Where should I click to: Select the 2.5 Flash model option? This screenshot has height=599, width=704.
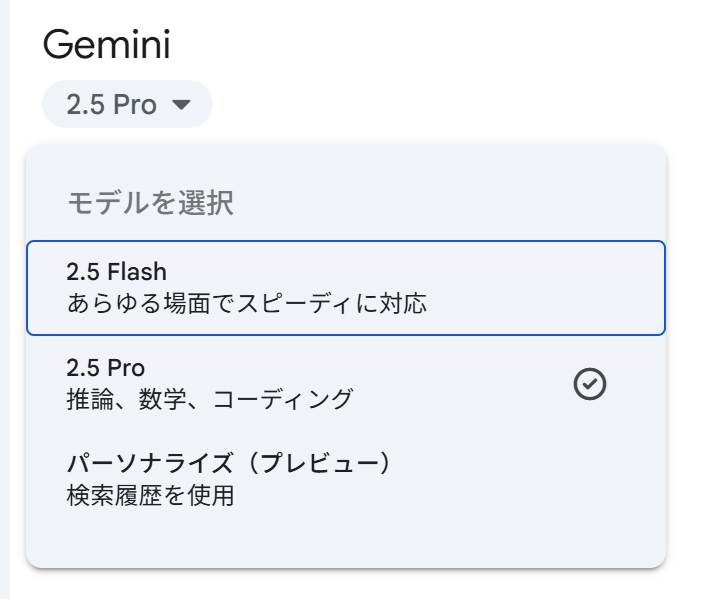[345, 287]
